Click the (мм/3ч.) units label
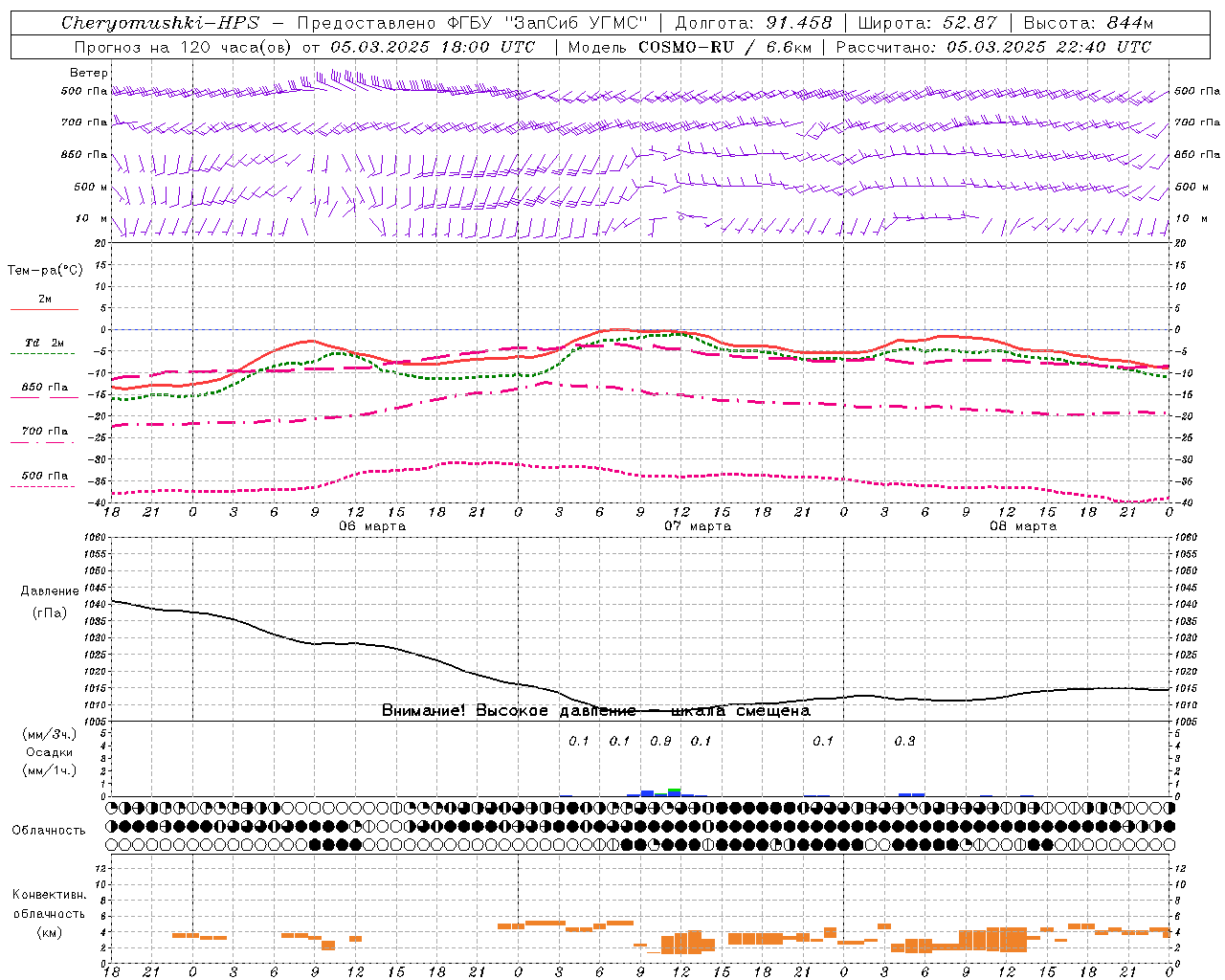Image resolution: width=1225 pixels, height=980 pixels. click(50, 735)
